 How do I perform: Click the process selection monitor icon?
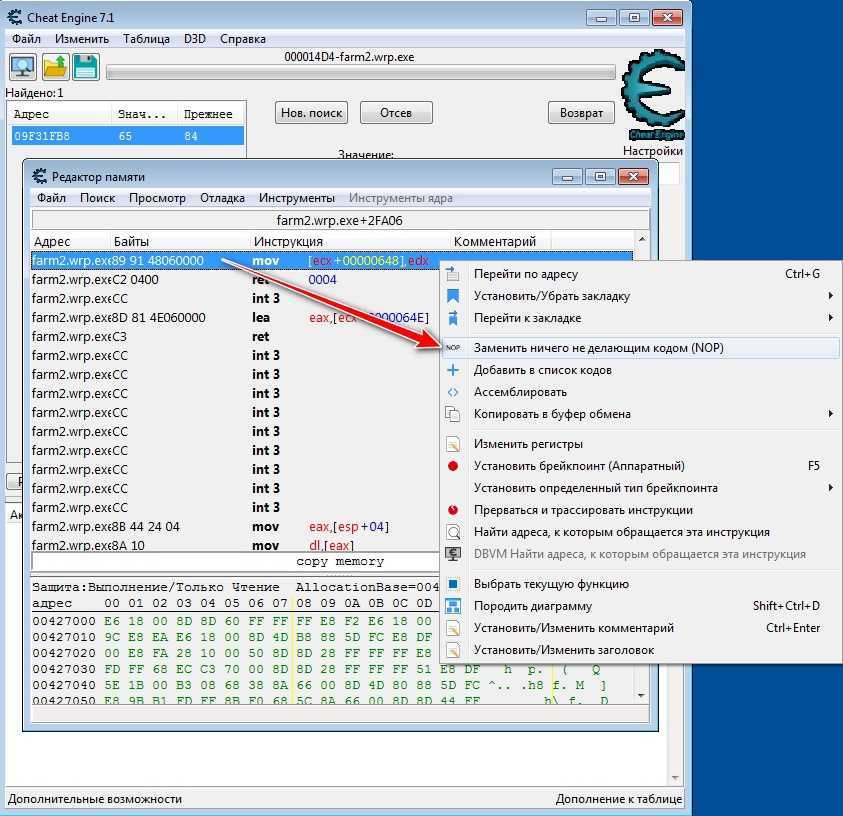23,67
